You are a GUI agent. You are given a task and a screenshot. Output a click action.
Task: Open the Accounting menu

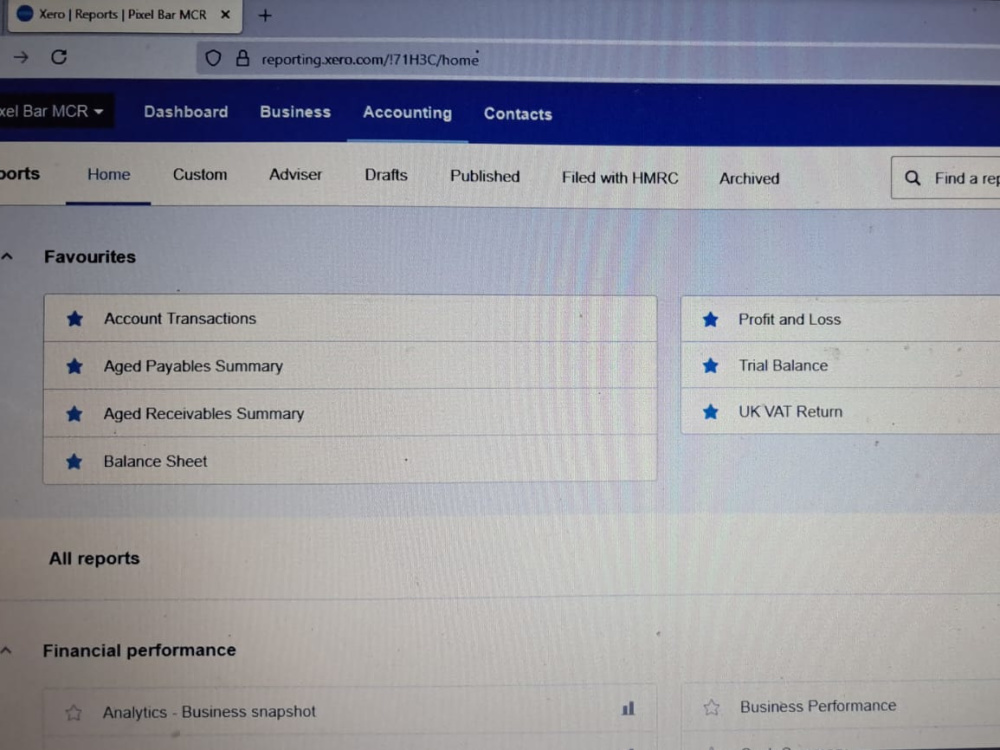(408, 113)
